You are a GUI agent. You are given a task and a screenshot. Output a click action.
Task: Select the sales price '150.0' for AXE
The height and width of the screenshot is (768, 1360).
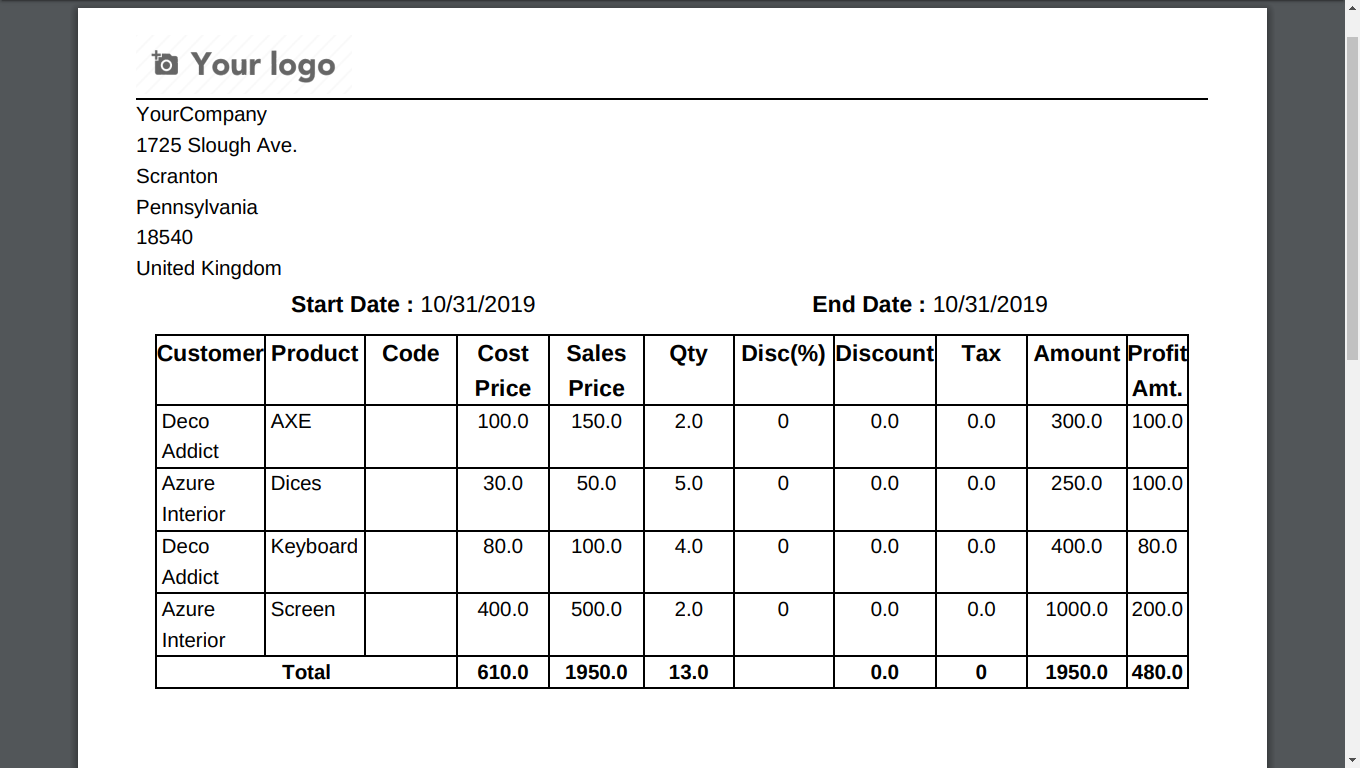[x=596, y=421]
